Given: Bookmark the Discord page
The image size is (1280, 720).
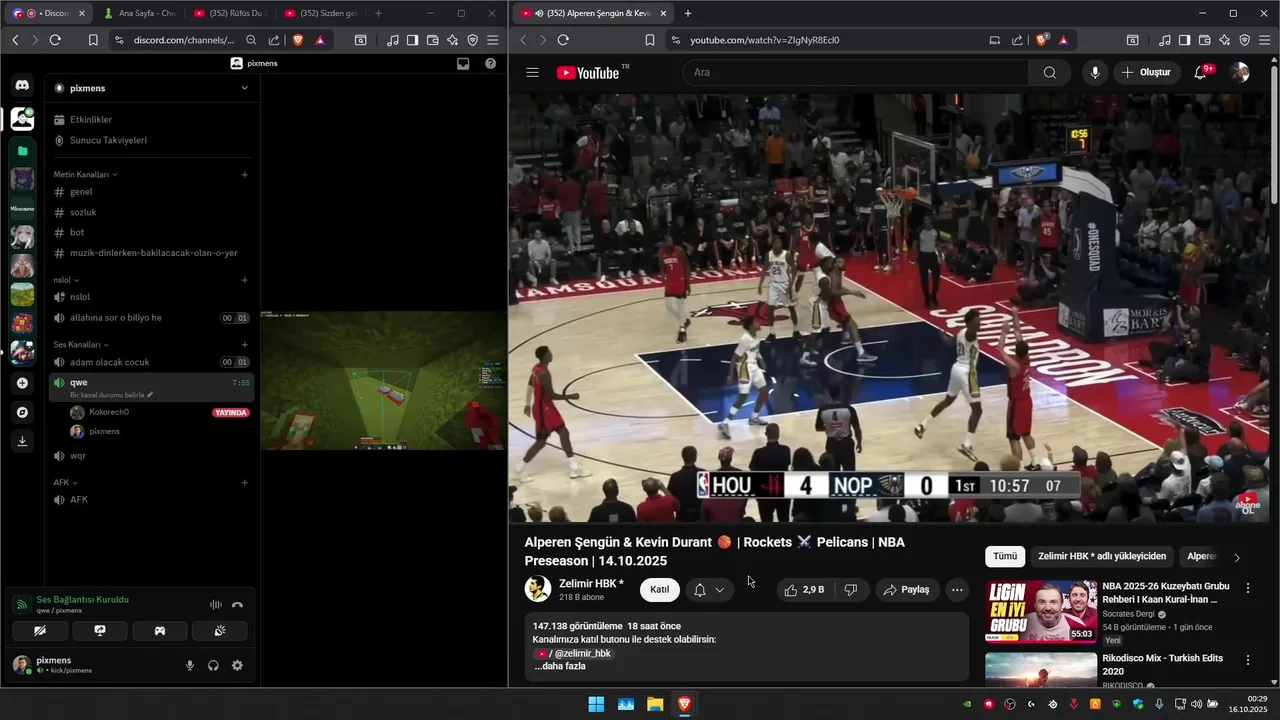Looking at the screenshot, I should point(92,40).
